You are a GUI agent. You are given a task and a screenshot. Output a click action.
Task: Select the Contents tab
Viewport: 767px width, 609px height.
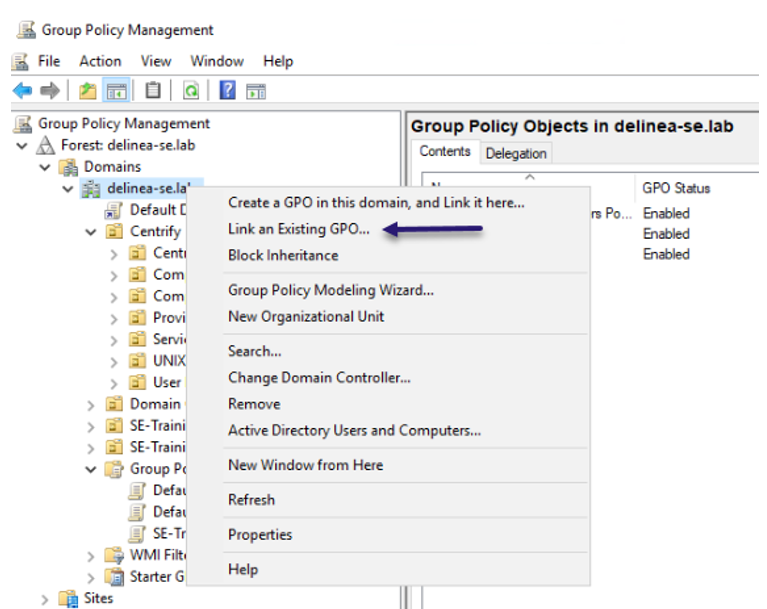(x=445, y=152)
